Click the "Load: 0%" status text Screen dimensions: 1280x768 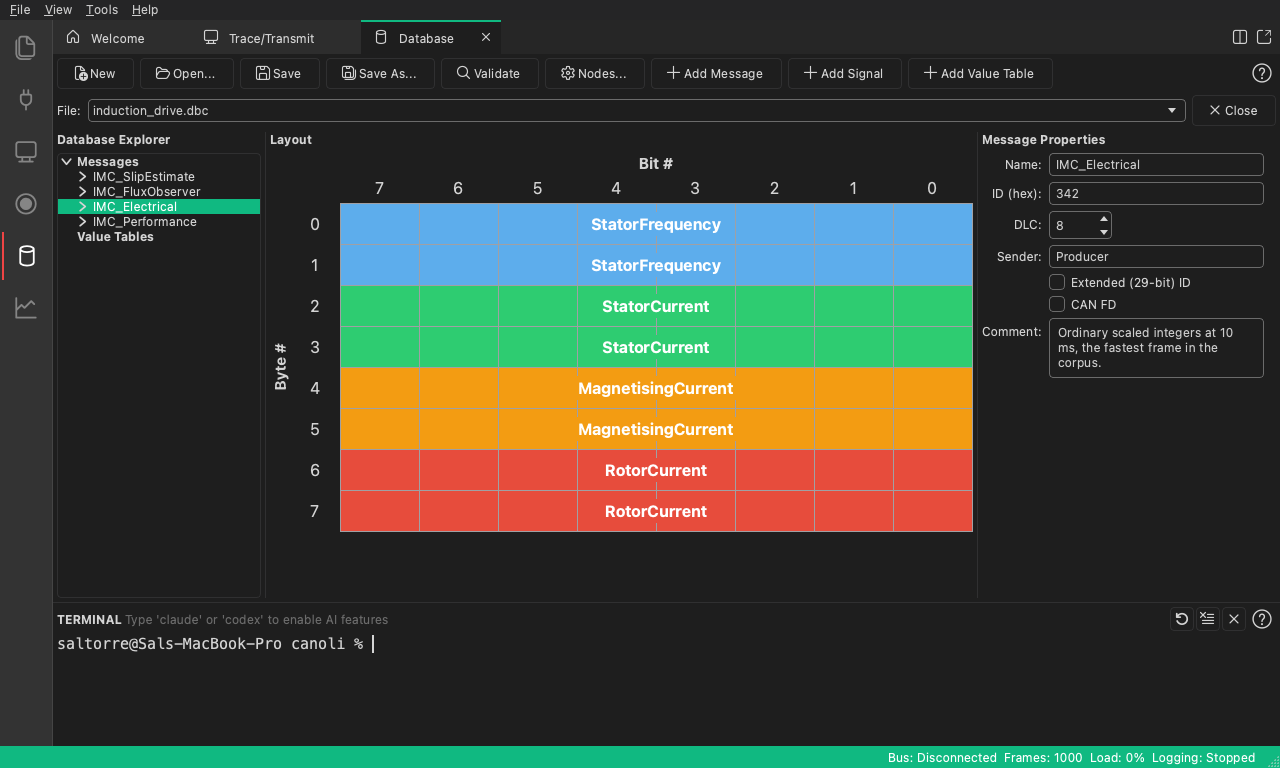1117,757
